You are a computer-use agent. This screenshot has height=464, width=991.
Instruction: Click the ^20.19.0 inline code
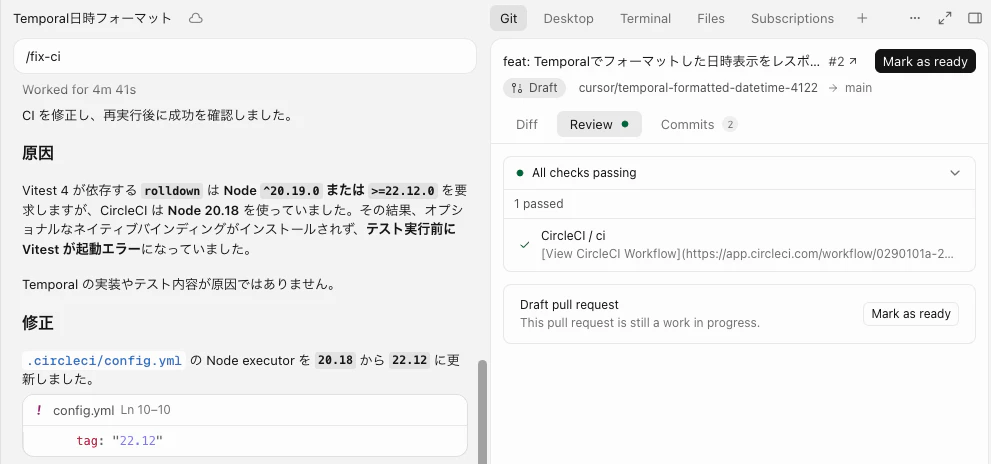click(x=292, y=190)
